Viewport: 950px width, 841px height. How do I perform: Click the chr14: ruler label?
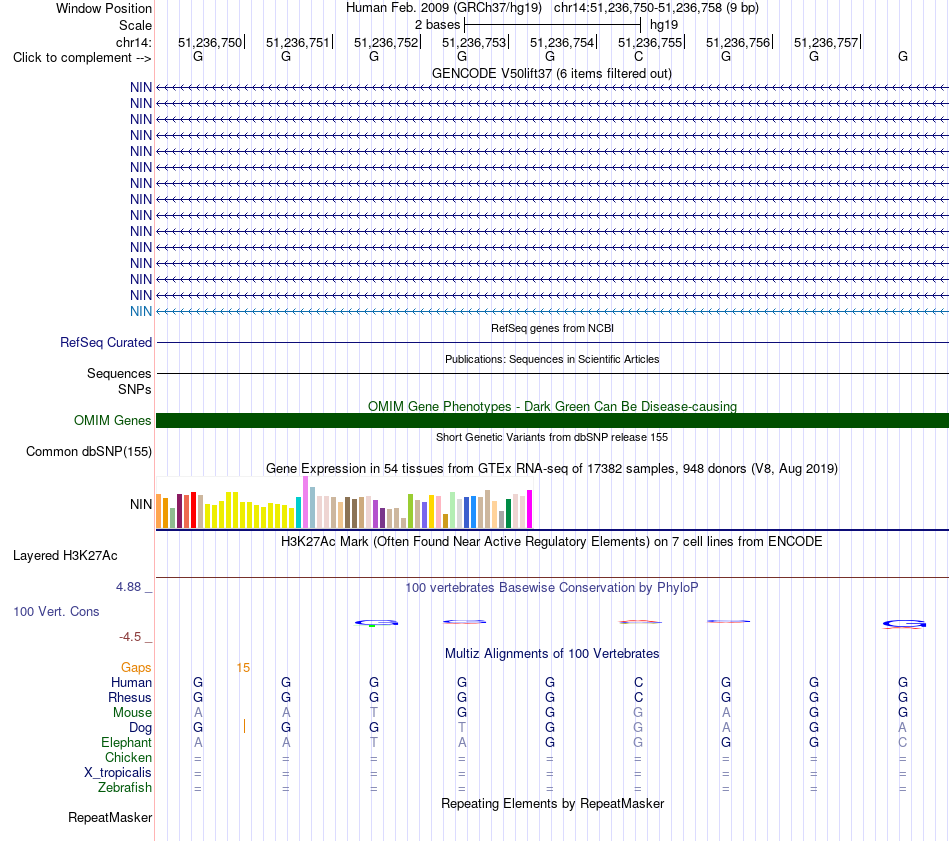pos(134,42)
